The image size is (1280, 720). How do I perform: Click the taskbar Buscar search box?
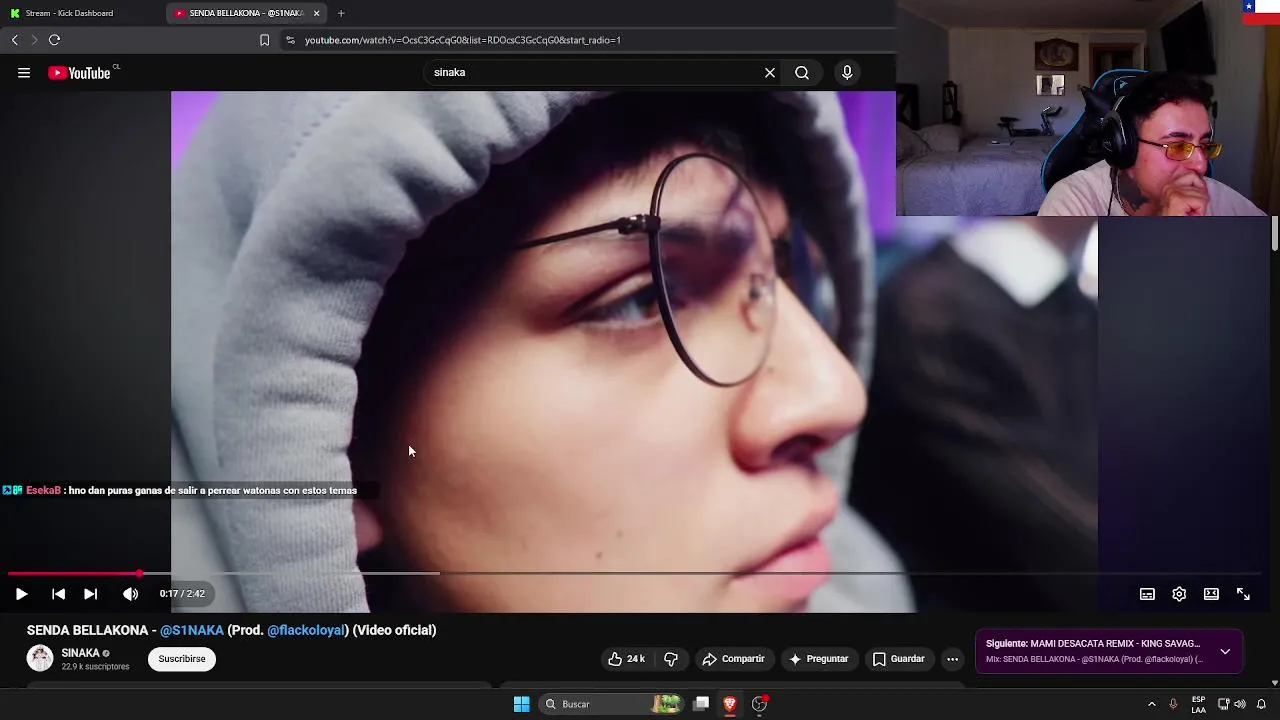(612, 704)
